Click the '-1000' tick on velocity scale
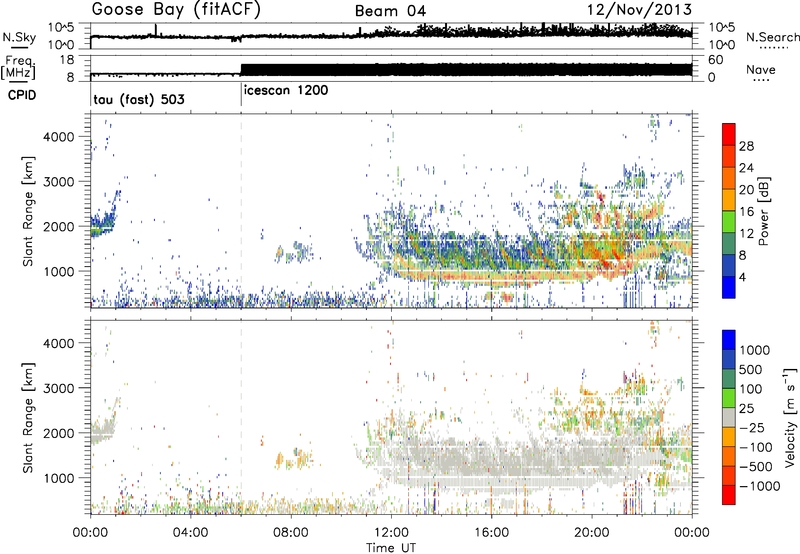800x554 pixels. (760, 486)
